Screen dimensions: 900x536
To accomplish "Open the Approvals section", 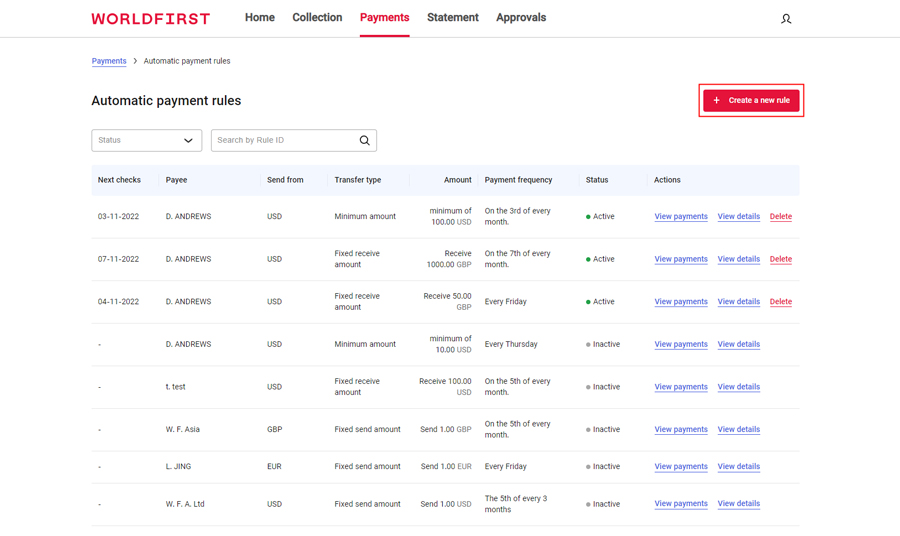I will pyautogui.click(x=521, y=18).
